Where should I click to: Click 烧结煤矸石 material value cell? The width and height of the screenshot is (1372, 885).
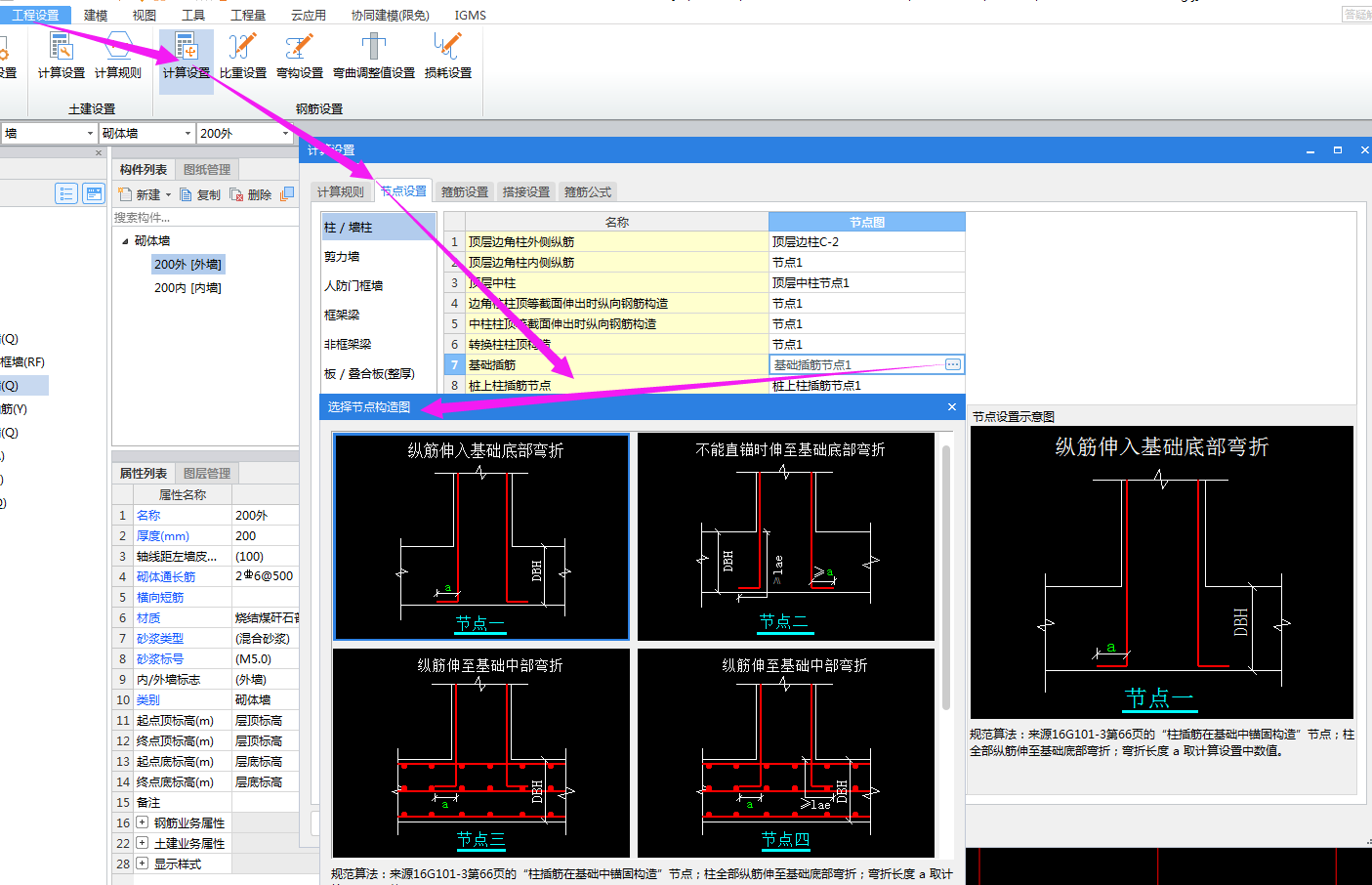pos(266,617)
